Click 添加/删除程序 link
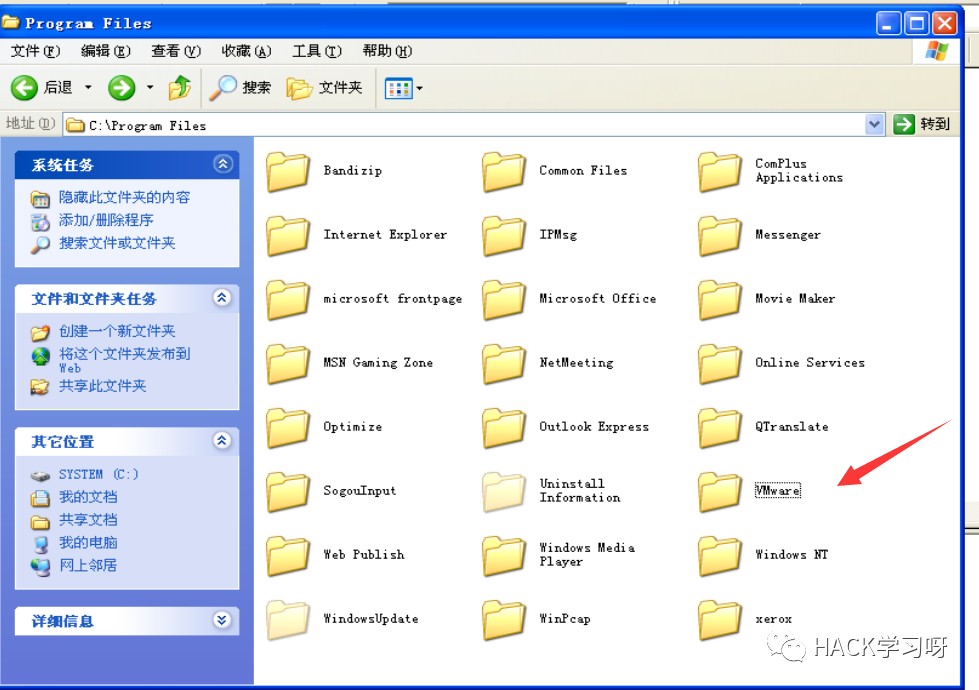This screenshot has height=690, width=979. (106, 220)
